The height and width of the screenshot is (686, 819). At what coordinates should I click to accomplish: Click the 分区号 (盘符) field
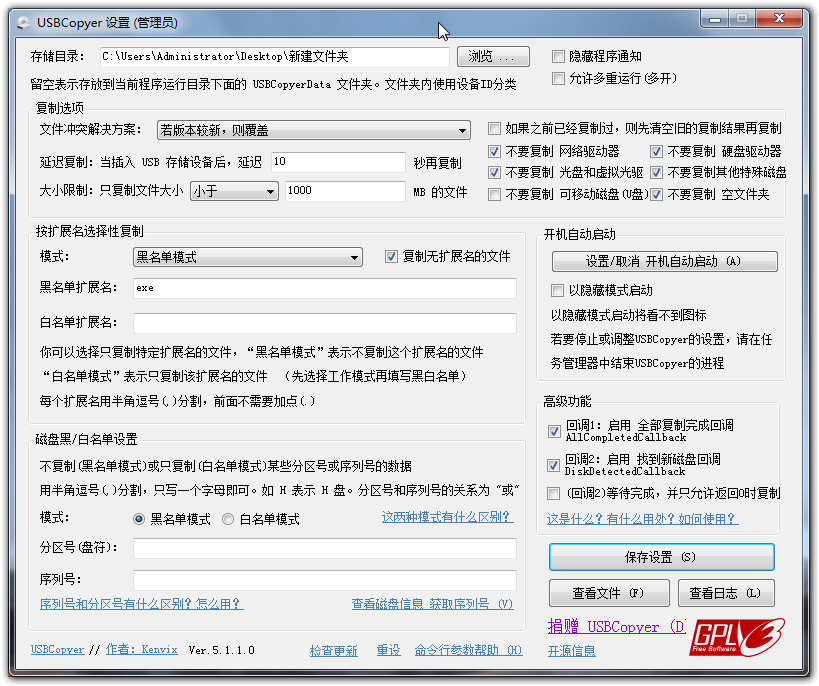click(324, 549)
